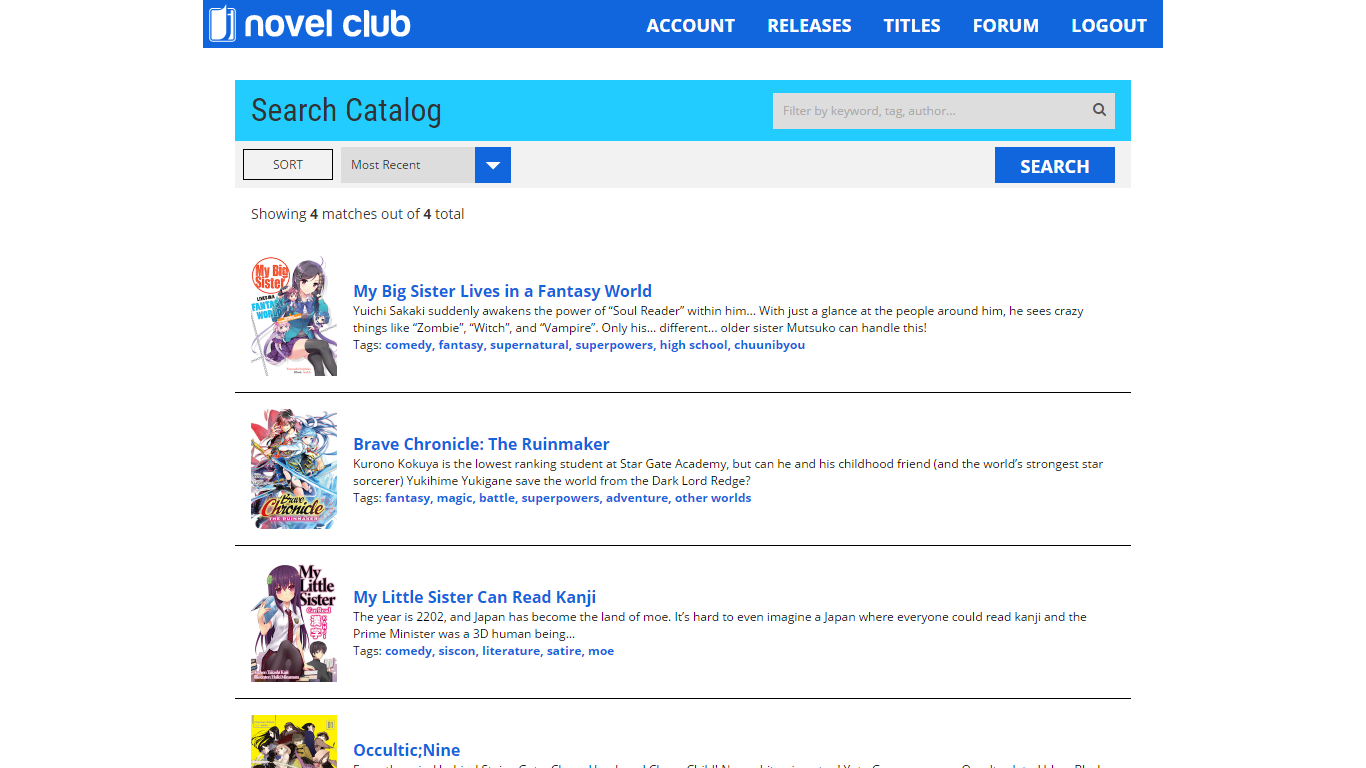Open the Occultic;Nine title link
This screenshot has height=768, width=1366.
(406, 750)
